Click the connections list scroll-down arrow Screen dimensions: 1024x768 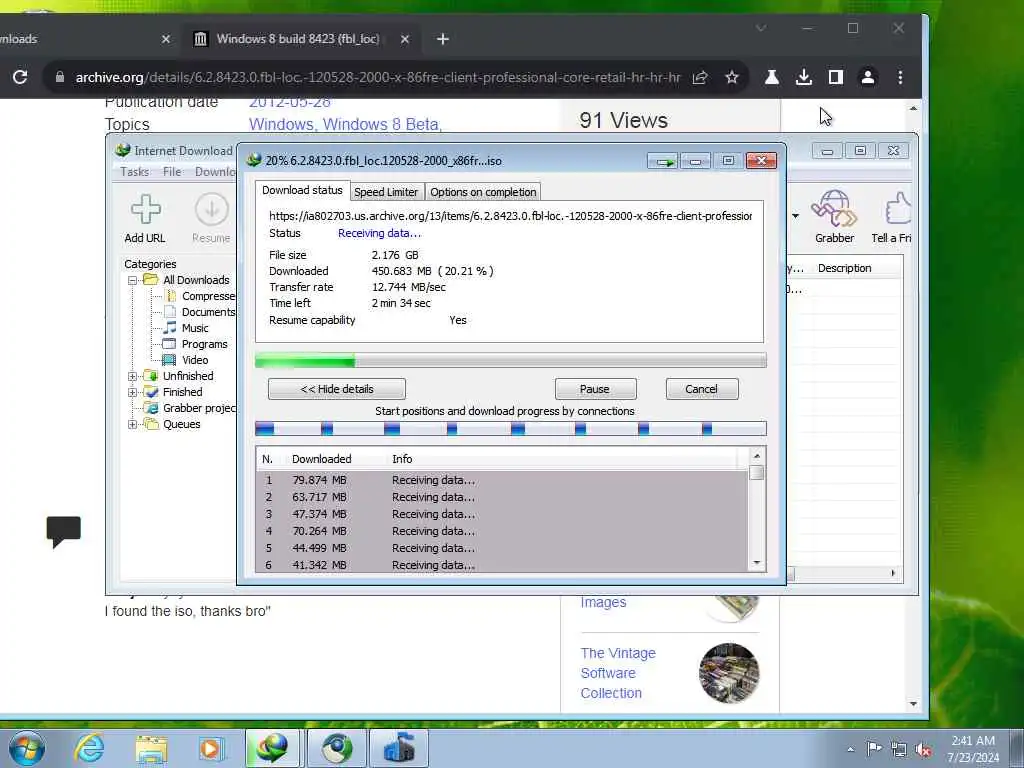pos(756,563)
